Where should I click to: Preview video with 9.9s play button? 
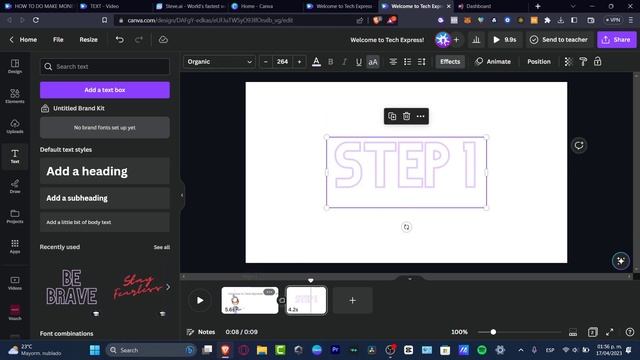coord(505,40)
